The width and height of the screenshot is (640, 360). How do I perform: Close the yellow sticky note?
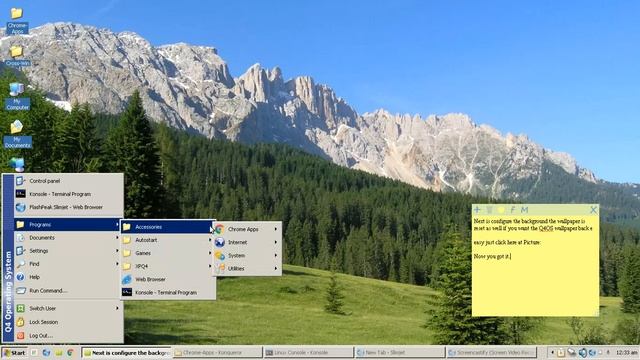pyautogui.click(x=593, y=210)
